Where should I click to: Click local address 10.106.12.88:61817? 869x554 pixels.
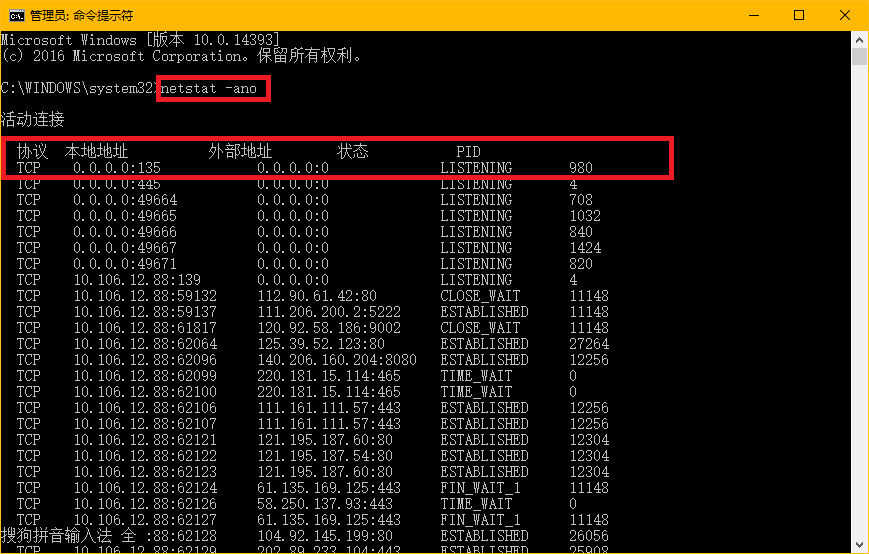coord(145,329)
